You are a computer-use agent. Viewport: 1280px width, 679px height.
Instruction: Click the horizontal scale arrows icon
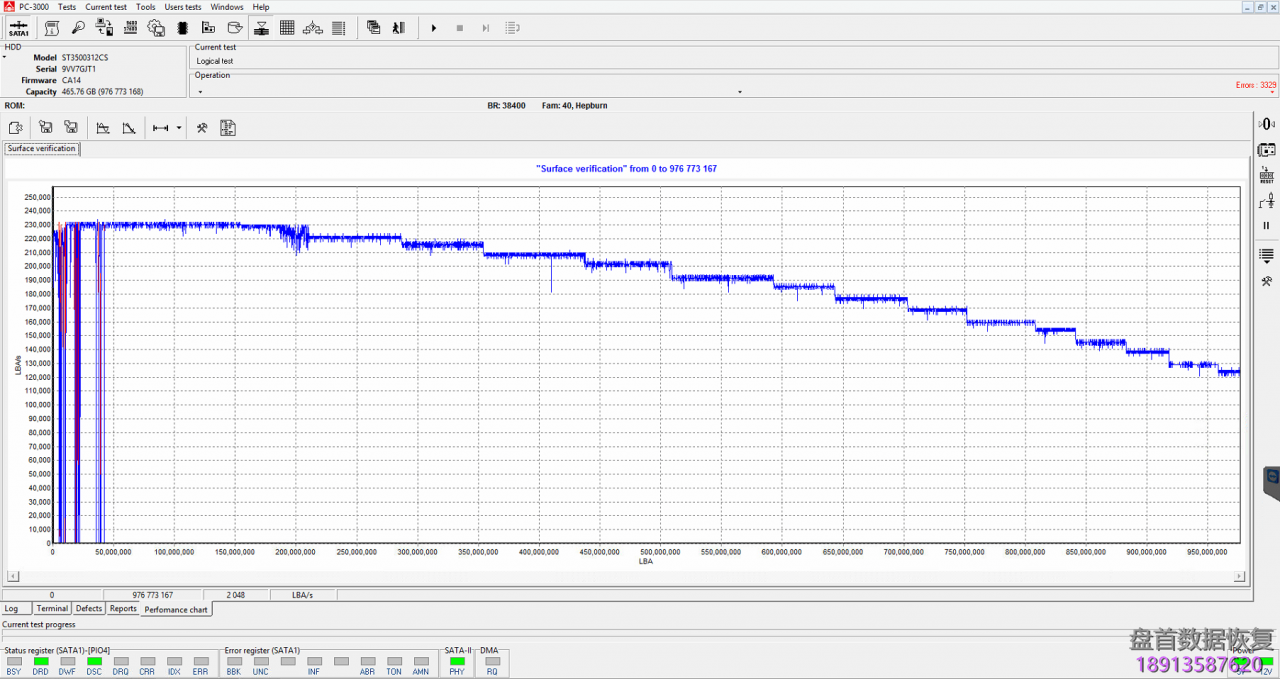[x=160, y=128]
